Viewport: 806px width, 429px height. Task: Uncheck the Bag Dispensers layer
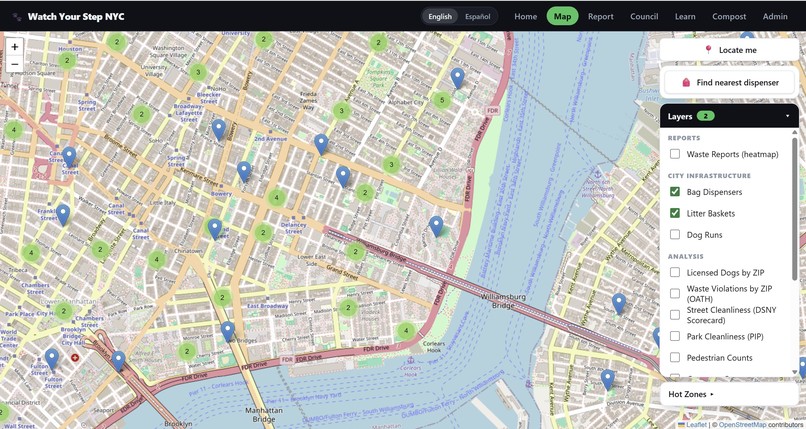(675, 192)
